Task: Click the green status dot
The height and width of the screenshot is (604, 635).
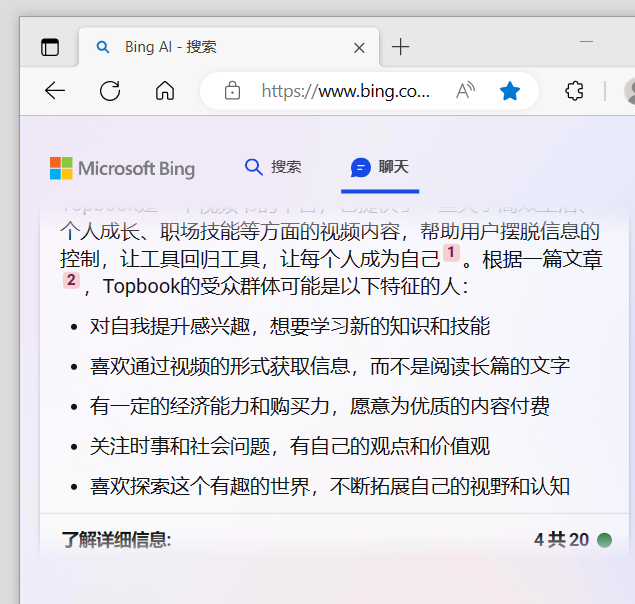Action: coord(604,540)
